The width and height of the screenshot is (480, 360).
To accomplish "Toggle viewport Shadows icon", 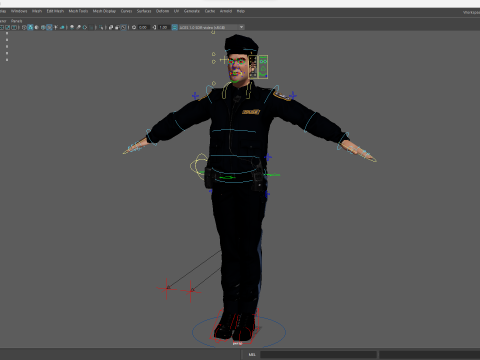I will click(62, 27).
